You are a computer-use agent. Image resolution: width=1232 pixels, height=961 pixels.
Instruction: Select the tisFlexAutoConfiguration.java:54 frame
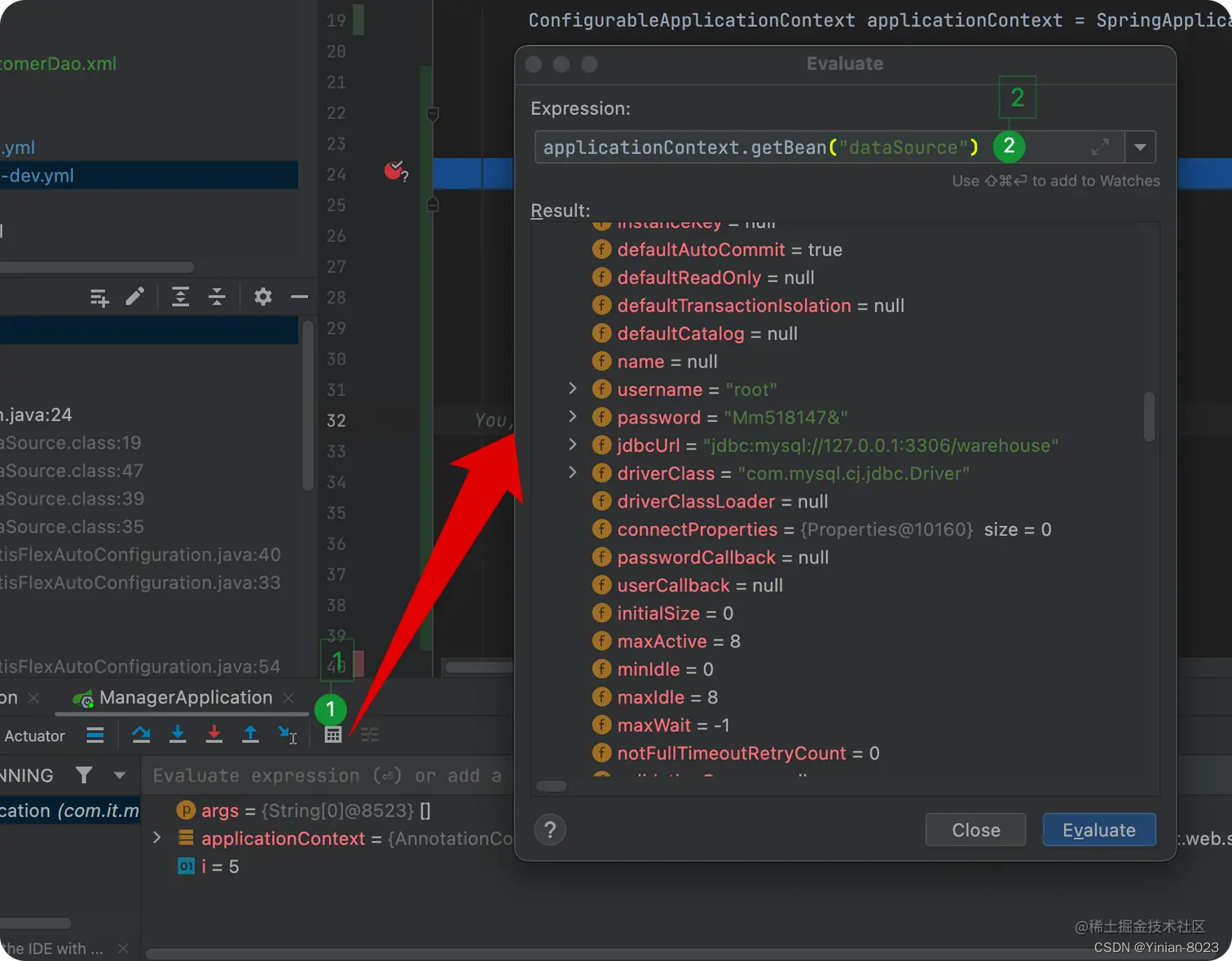click(x=140, y=666)
